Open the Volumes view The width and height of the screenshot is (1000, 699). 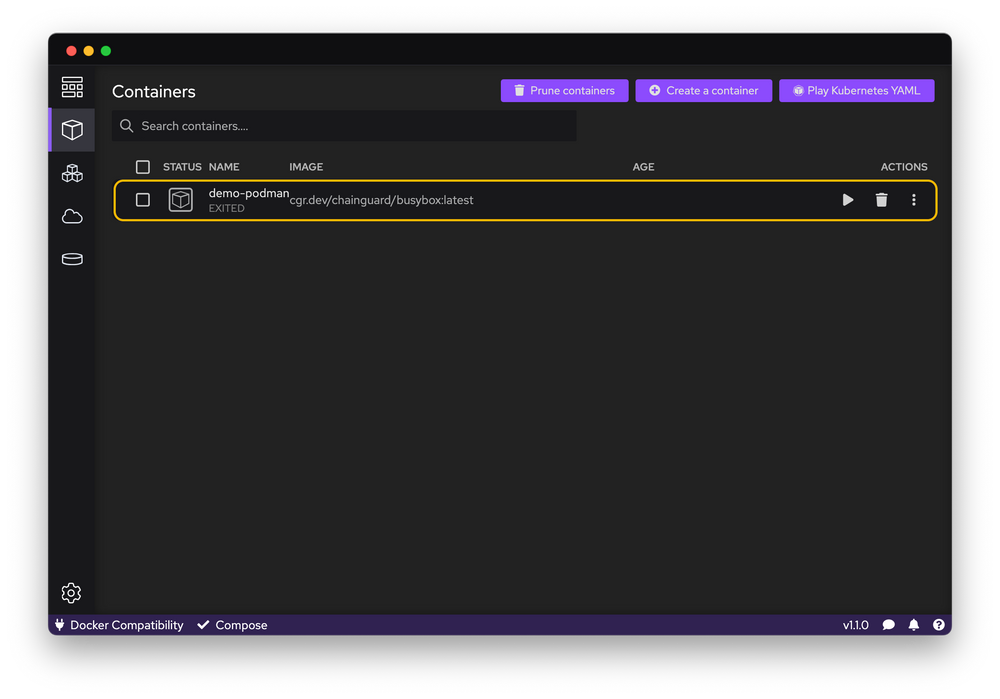[x=71, y=259]
